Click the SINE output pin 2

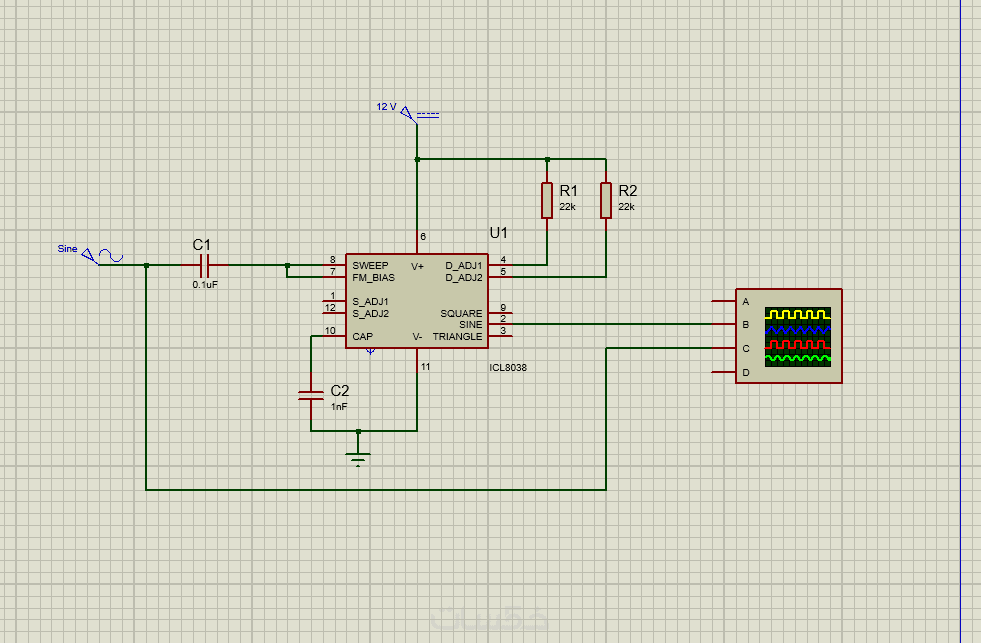pos(500,324)
